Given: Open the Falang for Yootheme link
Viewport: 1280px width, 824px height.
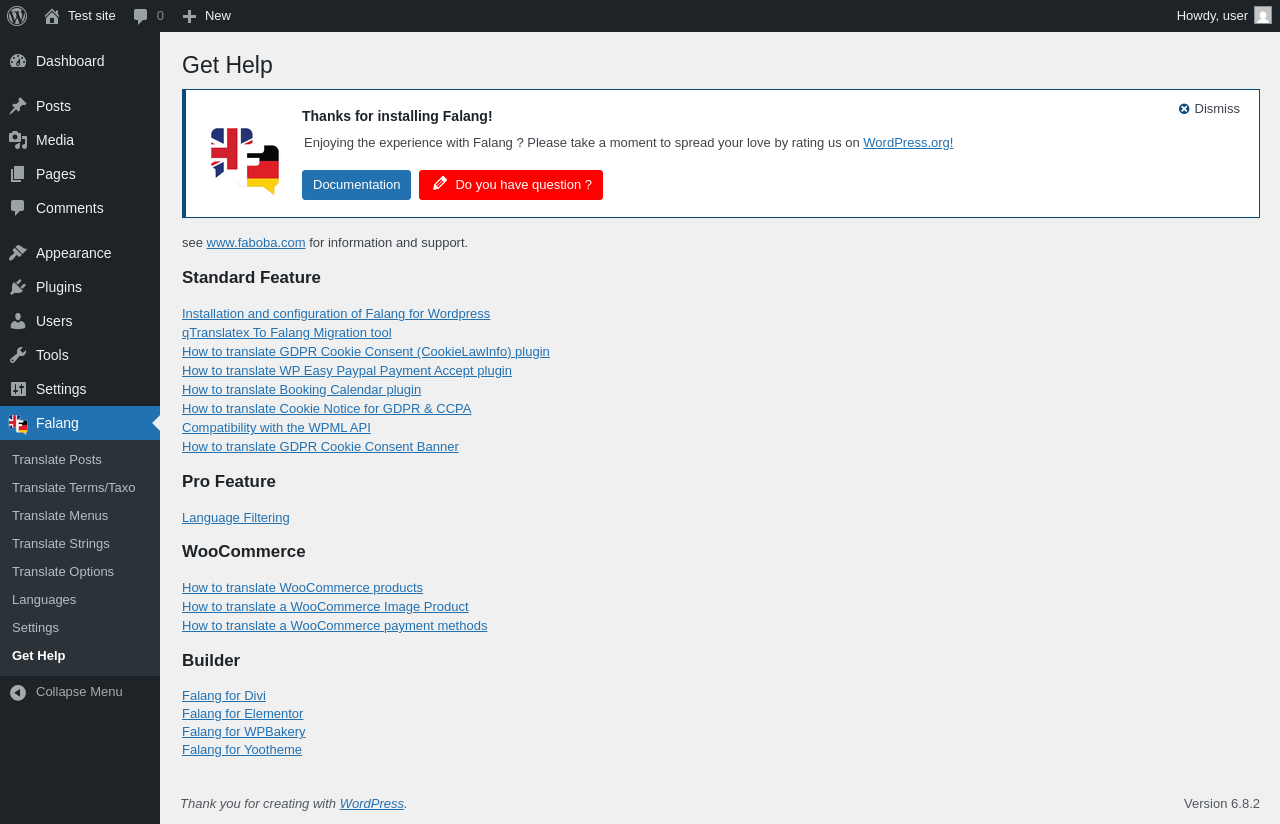Looking at the screenshot, I should [242, 750].
